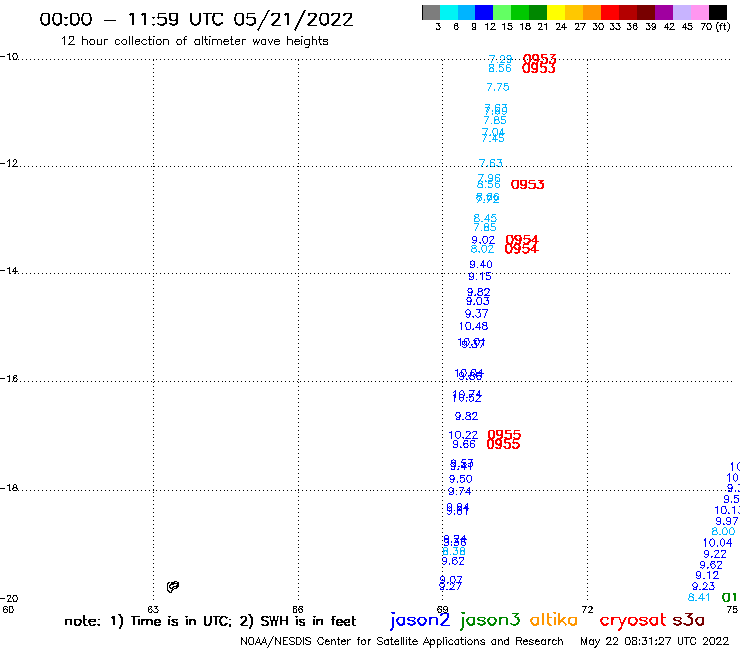This screenshot has height=650, width=740.
Task: Click the small island outline near 63 longitude
Action: point(173,587)
